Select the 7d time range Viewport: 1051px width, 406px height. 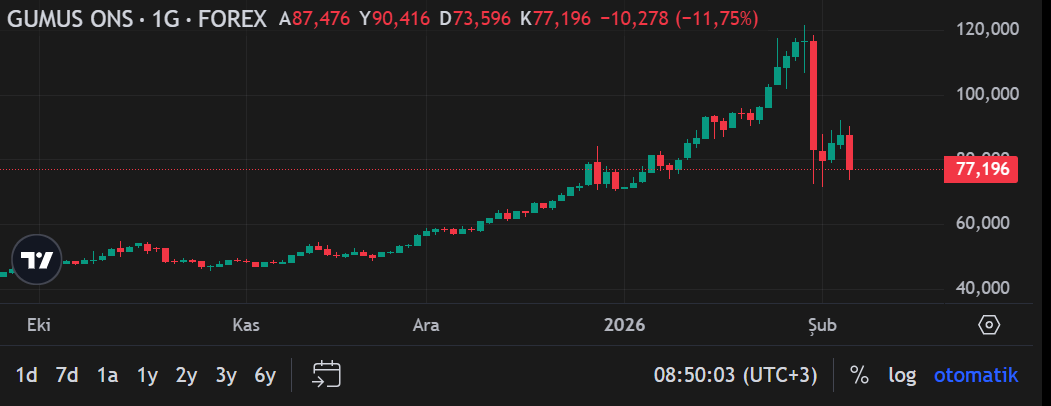[x=67, y=375]
